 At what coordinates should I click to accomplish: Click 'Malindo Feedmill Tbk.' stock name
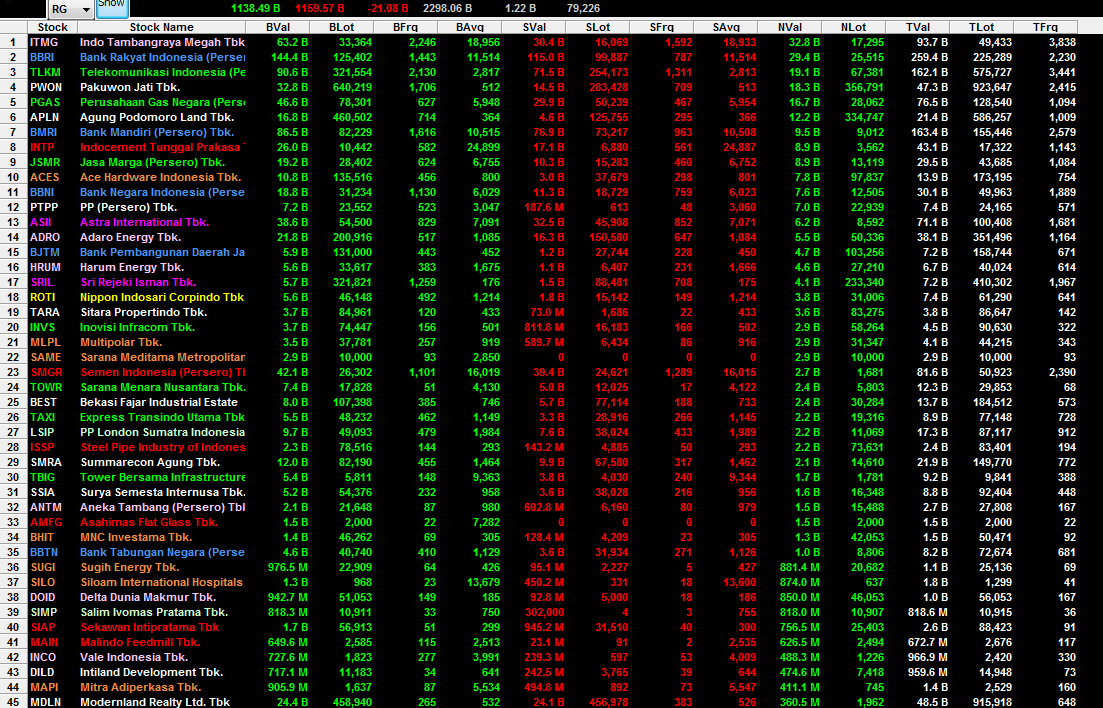coord(140,643)
